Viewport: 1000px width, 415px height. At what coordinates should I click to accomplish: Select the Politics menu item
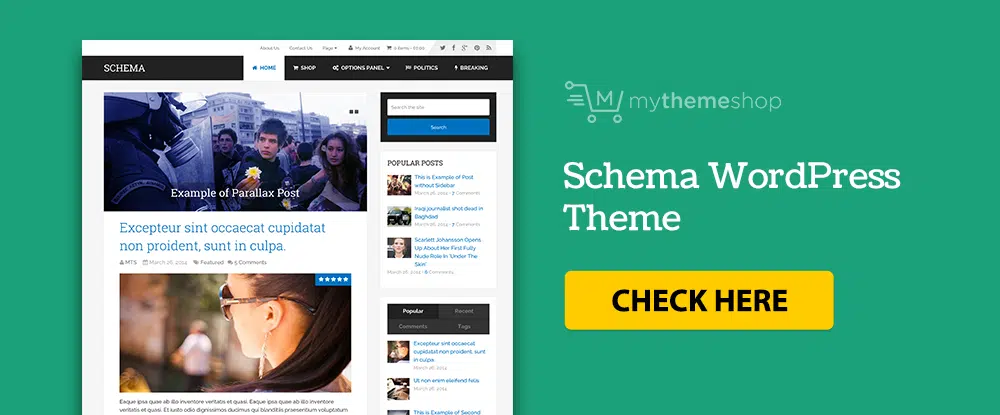pyautogui.click(x=422, y=68)
